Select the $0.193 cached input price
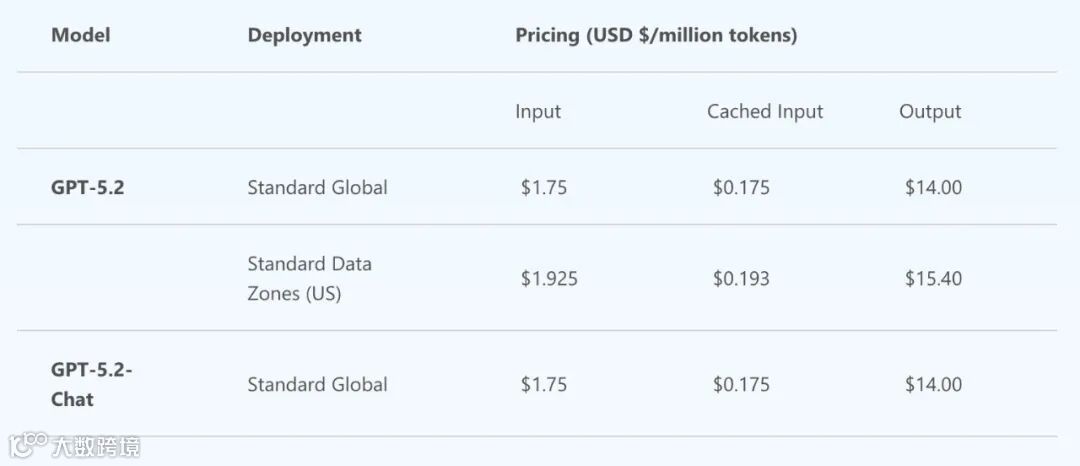Screen dimensions: 1080x466 coord(741,279)
